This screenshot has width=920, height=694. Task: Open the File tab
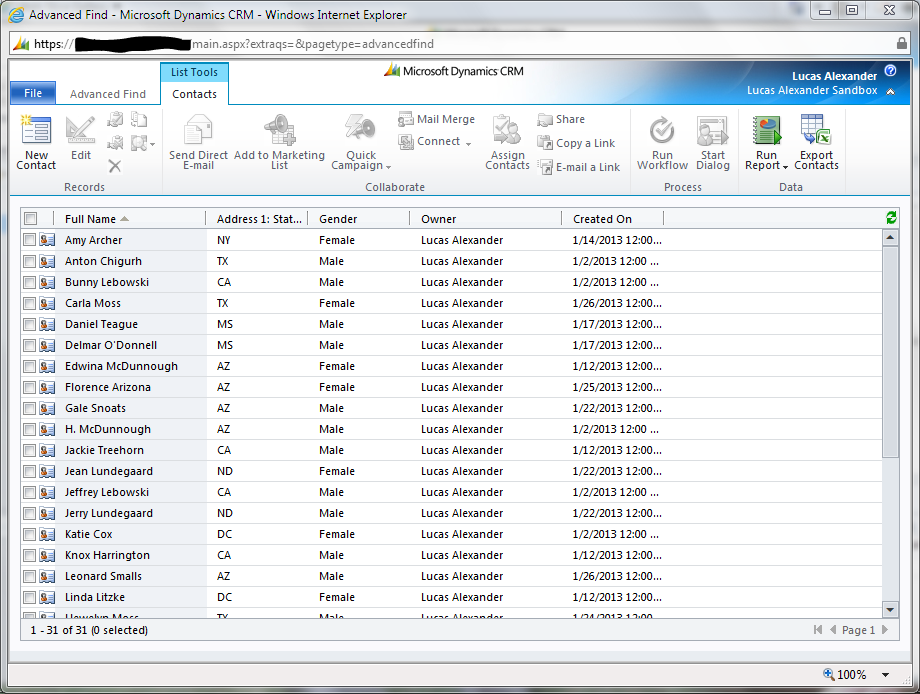click(x=33, y=93)
